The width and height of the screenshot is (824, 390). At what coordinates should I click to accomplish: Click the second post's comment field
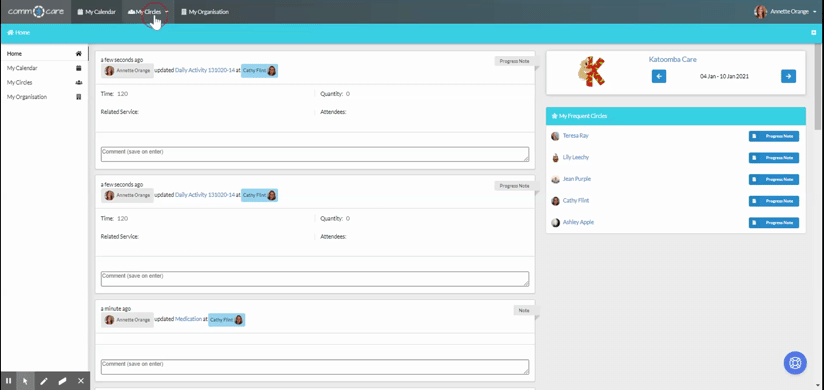315,279
